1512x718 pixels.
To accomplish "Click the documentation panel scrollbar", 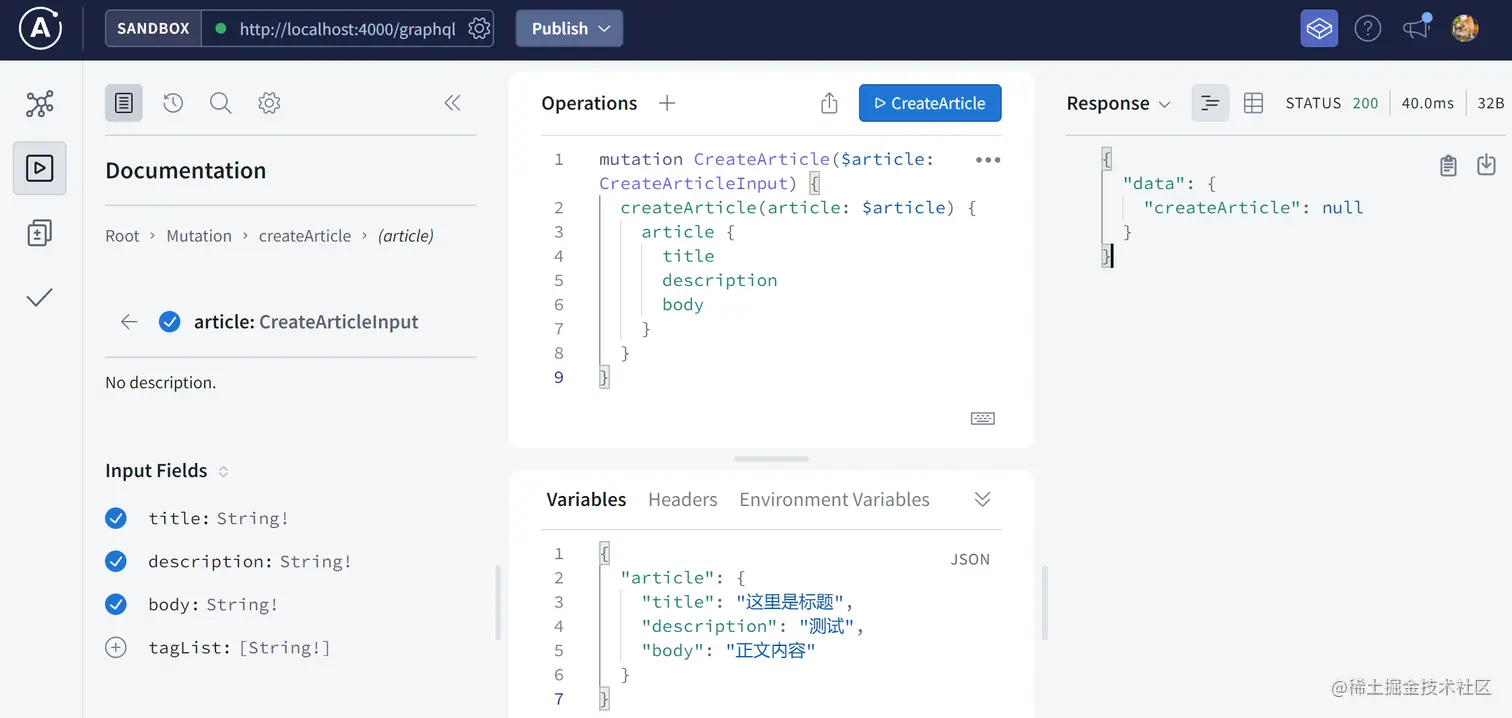I will click(x=498, y=602).
